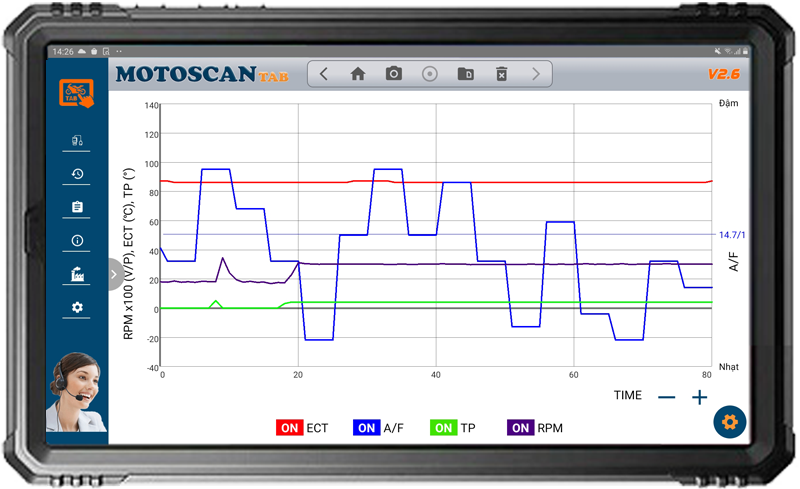Start recording with the circle record icon
The width and height of the screenshot is (800, 489).
(x=430, y=74)
